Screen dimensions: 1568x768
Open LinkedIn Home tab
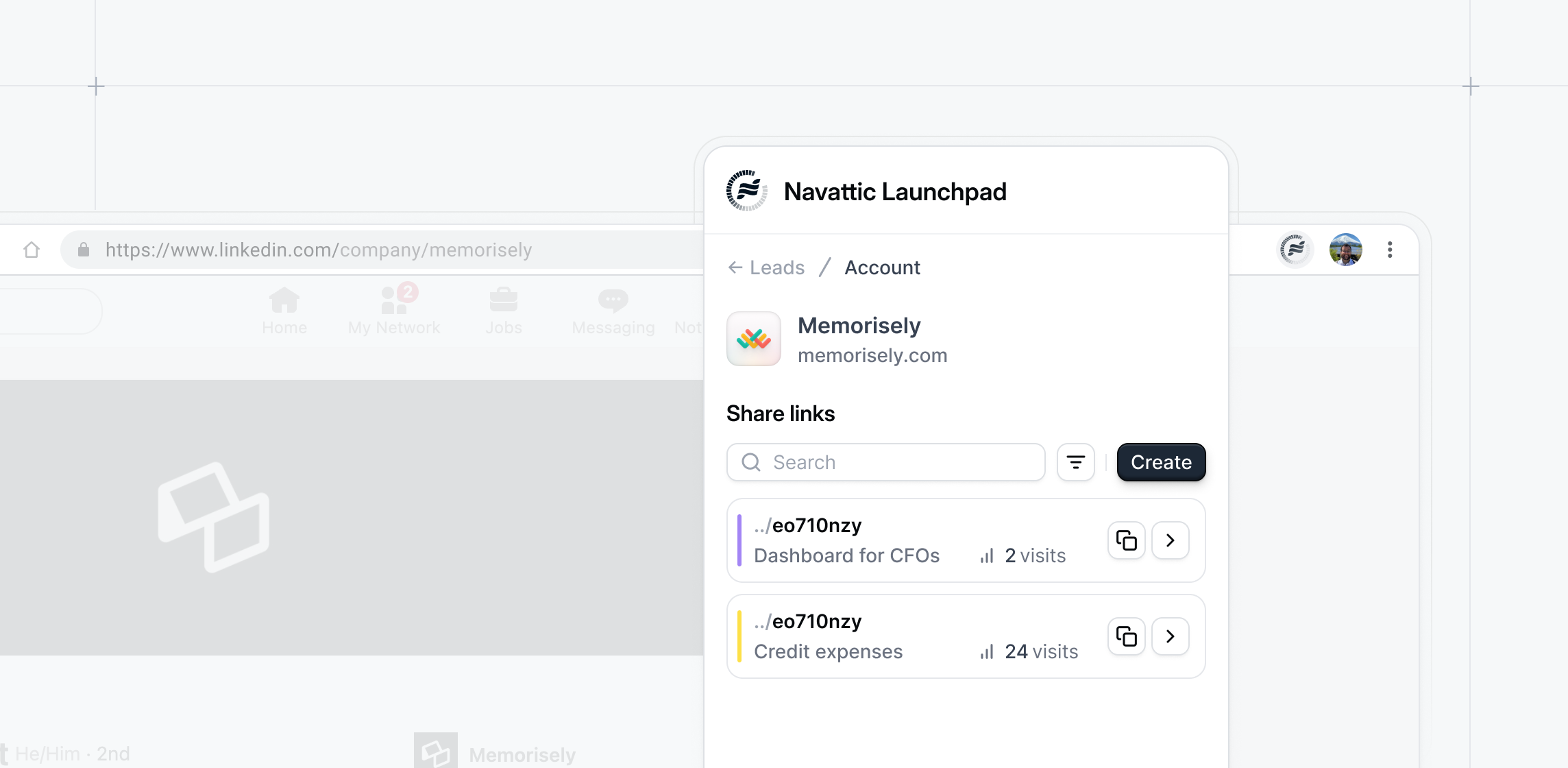(284, 311)
